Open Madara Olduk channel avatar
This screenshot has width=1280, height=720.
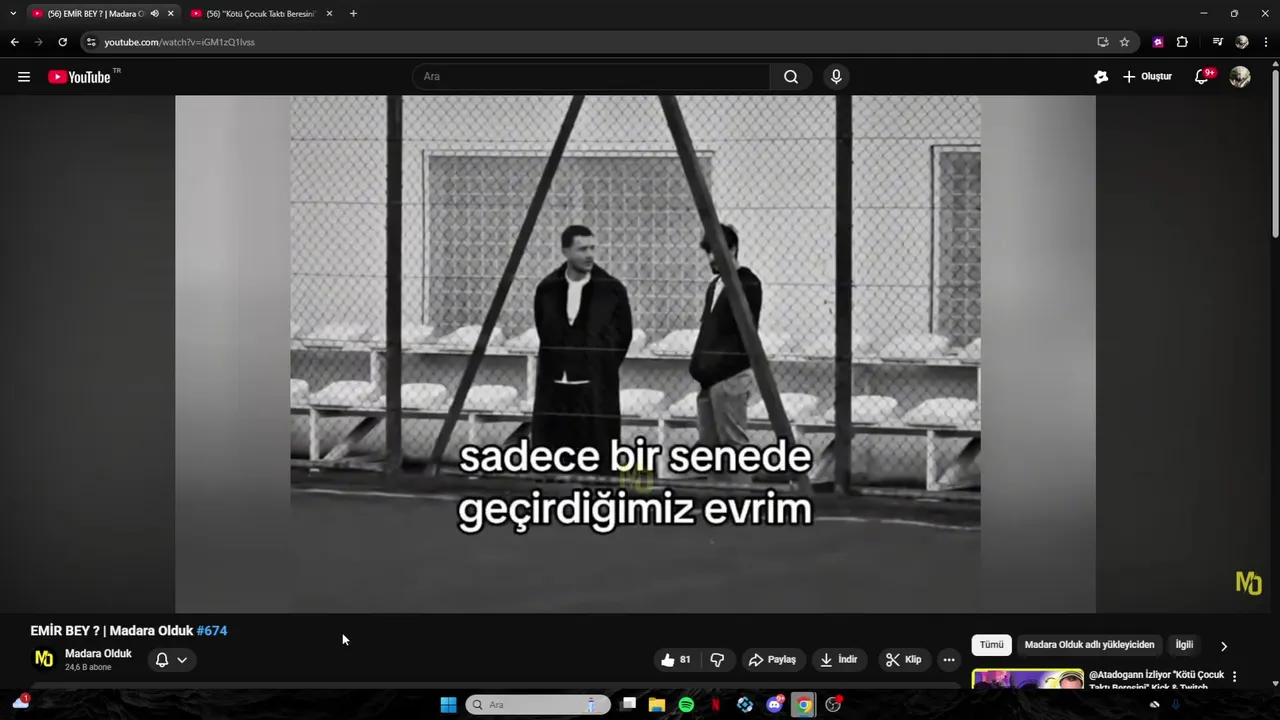point(44,659)
